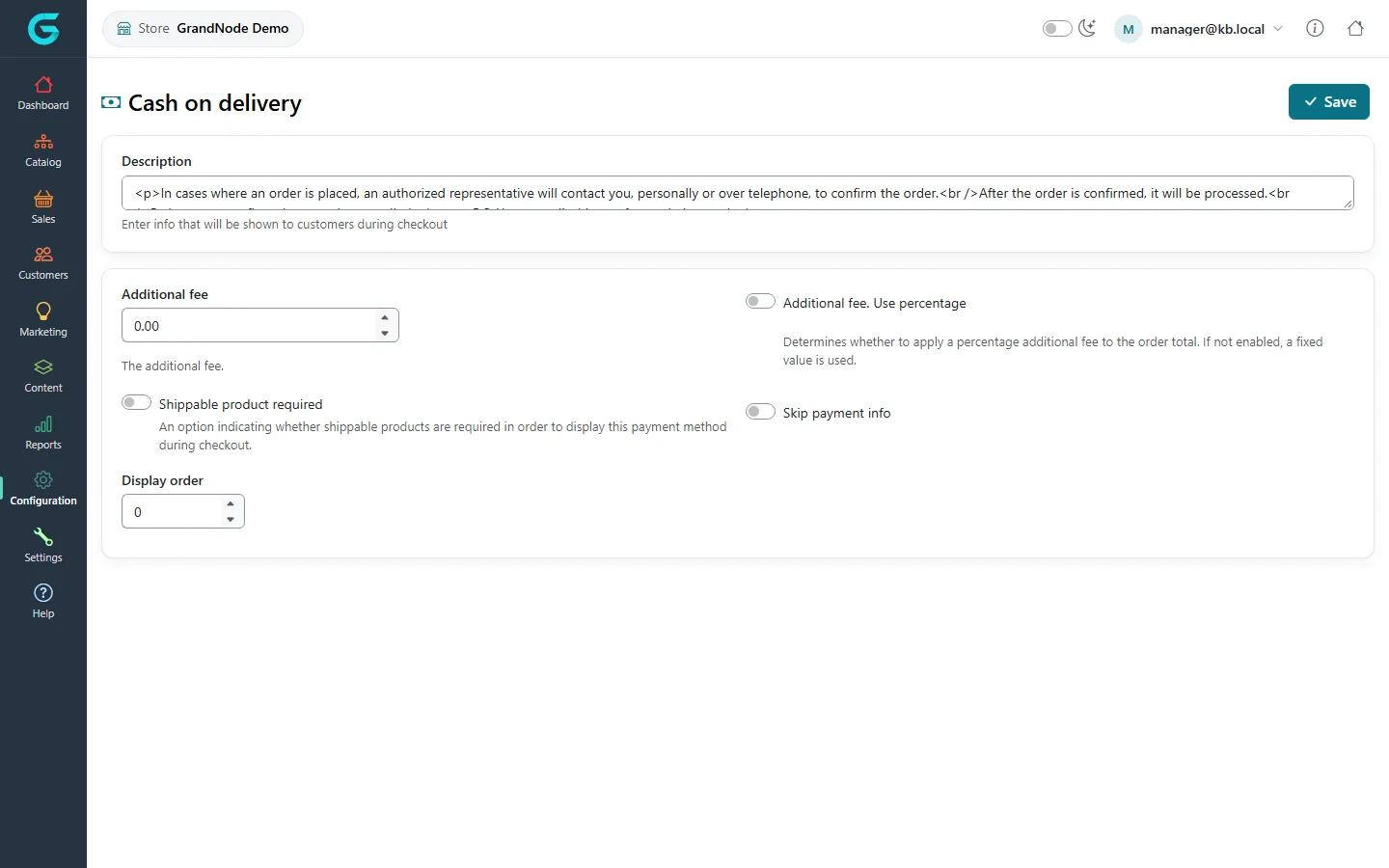Click the 'Shippable product required' label
Screen dimensions: 1389x868
coord(240,404)
